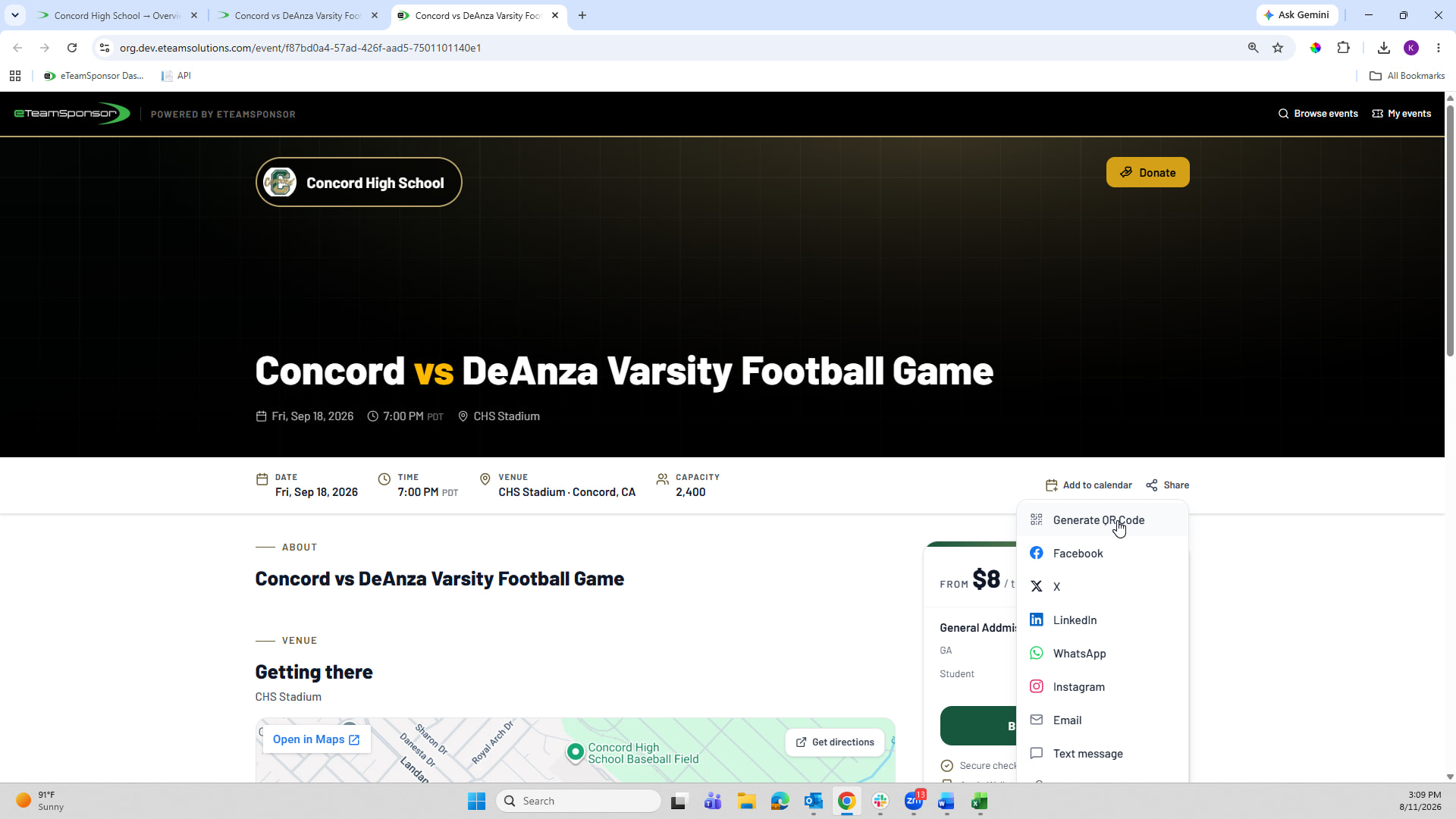This screenshot has height=819, width=1456.
Task: Click Open in Maps link
Action: [x=316, y=739]
